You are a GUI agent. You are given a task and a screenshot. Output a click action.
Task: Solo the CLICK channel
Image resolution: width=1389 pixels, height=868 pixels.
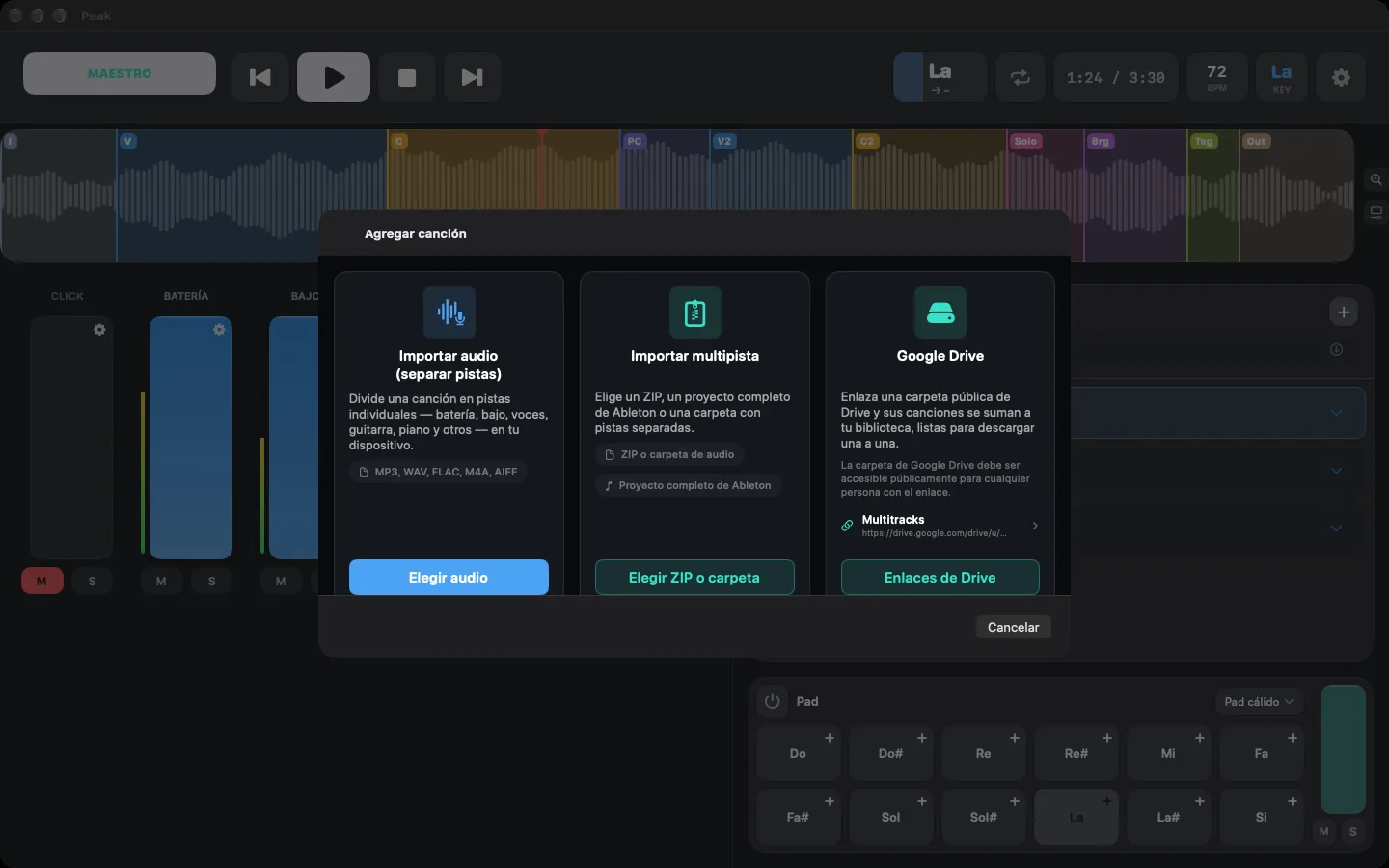pos(93,581)
